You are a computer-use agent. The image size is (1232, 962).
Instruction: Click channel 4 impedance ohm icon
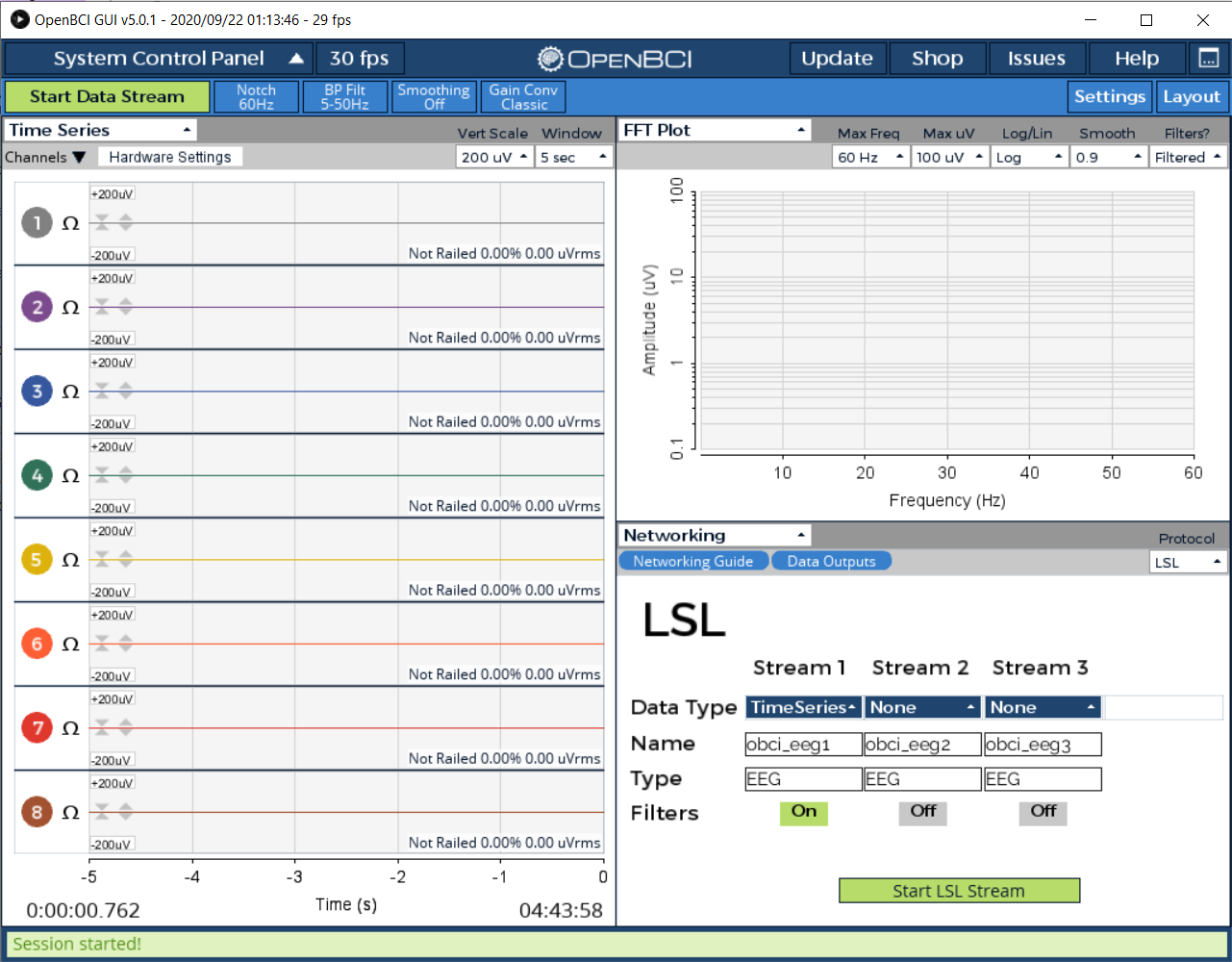point(70,476)
